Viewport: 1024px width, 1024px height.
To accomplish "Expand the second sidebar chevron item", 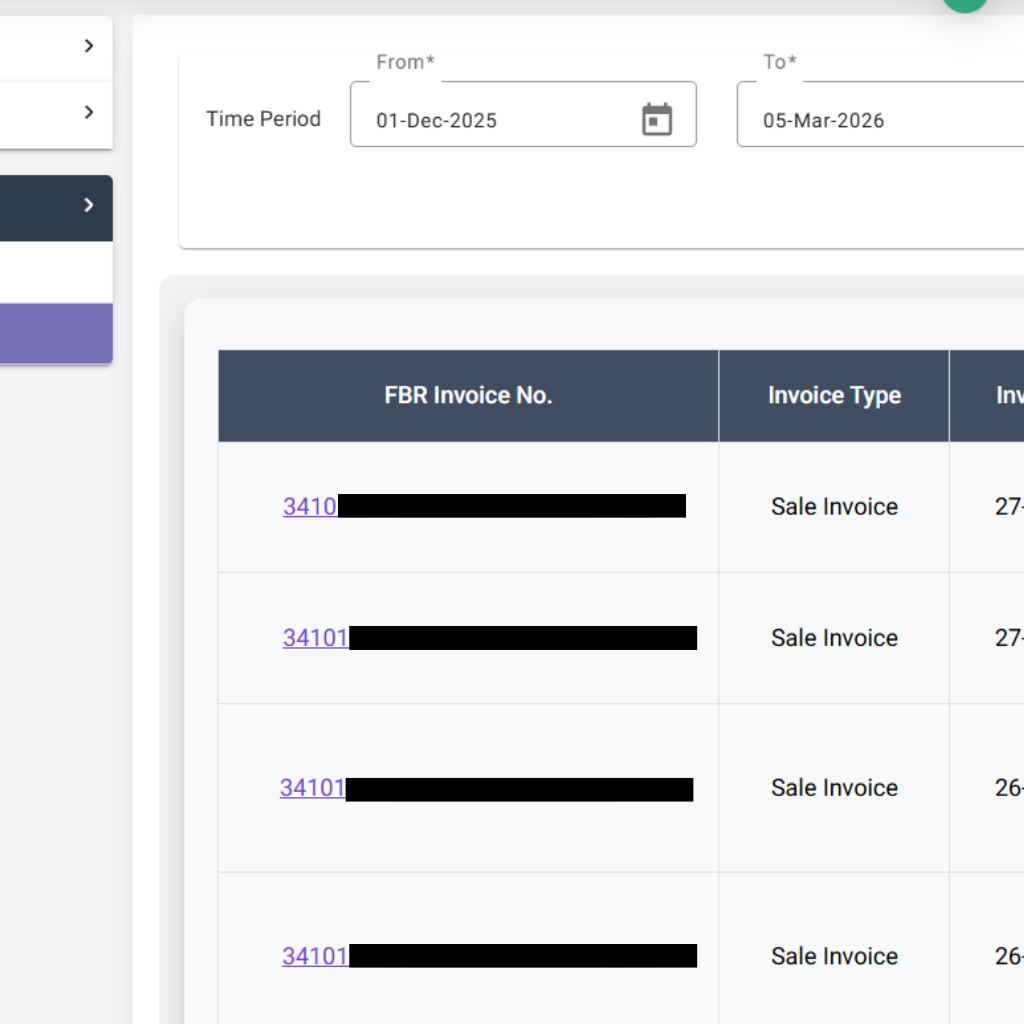I will click(x=89, y=112).
